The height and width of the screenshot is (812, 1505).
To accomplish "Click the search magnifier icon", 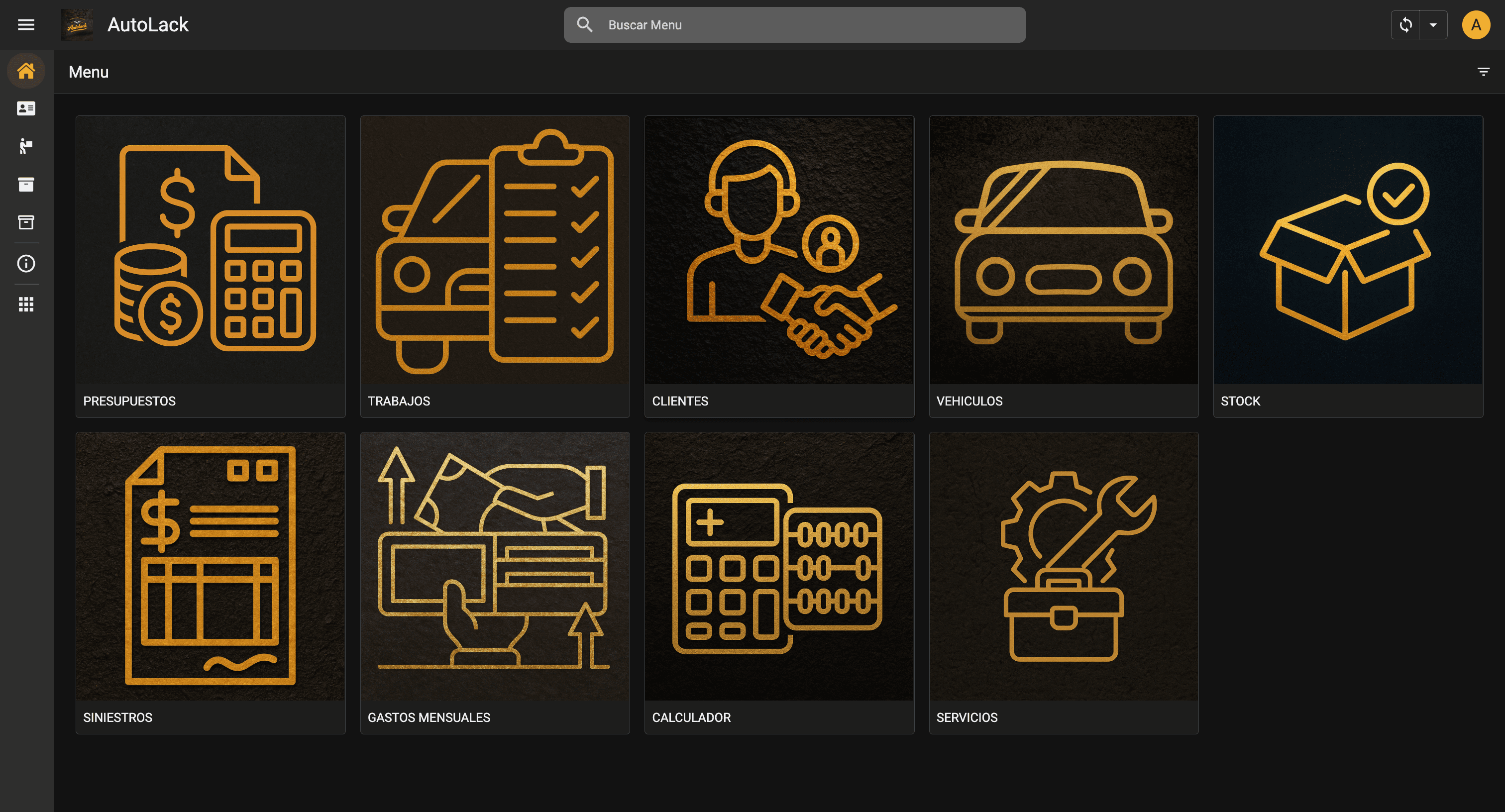I will (x=585, y=24).
